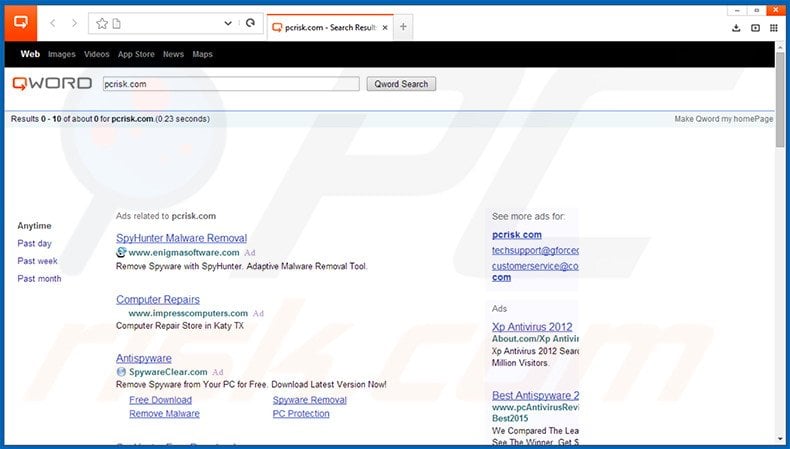The width and height of the screenshot is (790, 449).
Task: Select the Web search category
Action: [30, 54]
